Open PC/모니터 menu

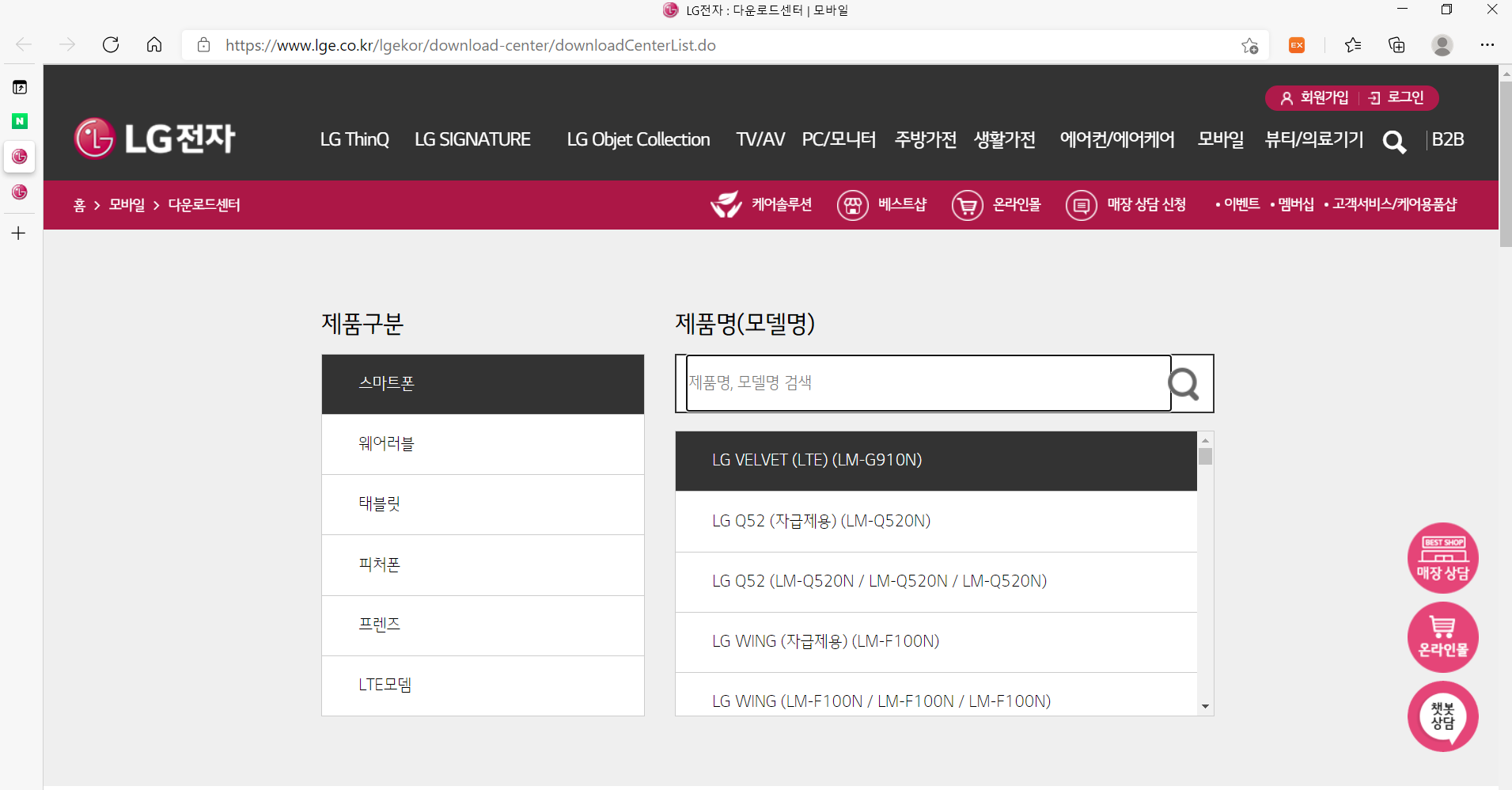pyautogui.click(x=839, y=139)
